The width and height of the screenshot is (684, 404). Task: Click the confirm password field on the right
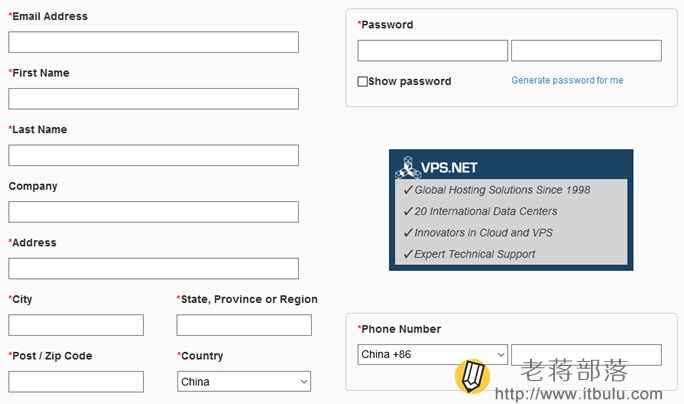click(586, 51)
